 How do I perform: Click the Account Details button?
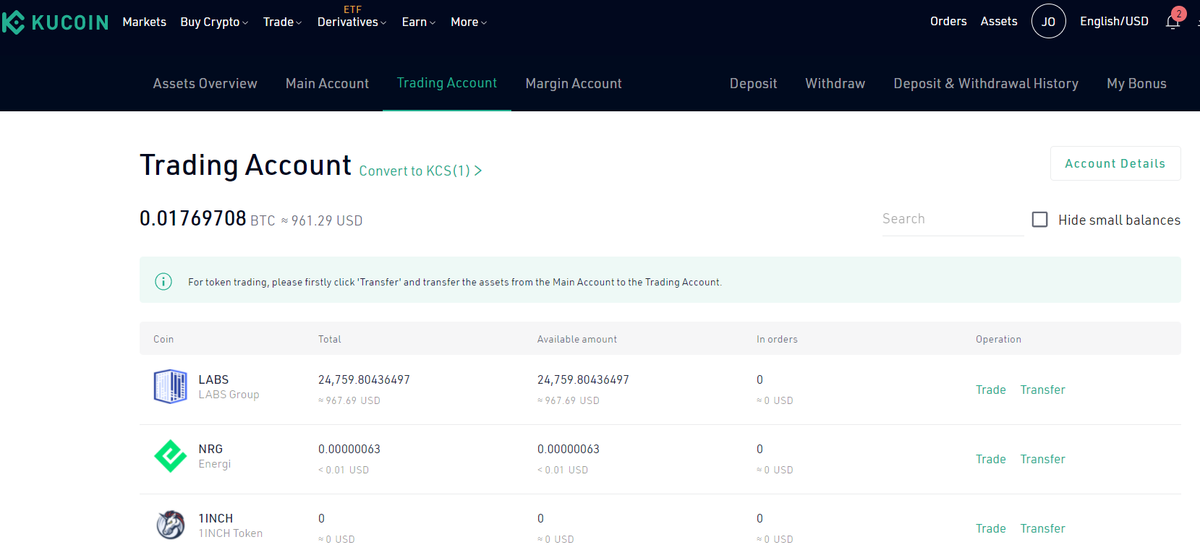1115,163
